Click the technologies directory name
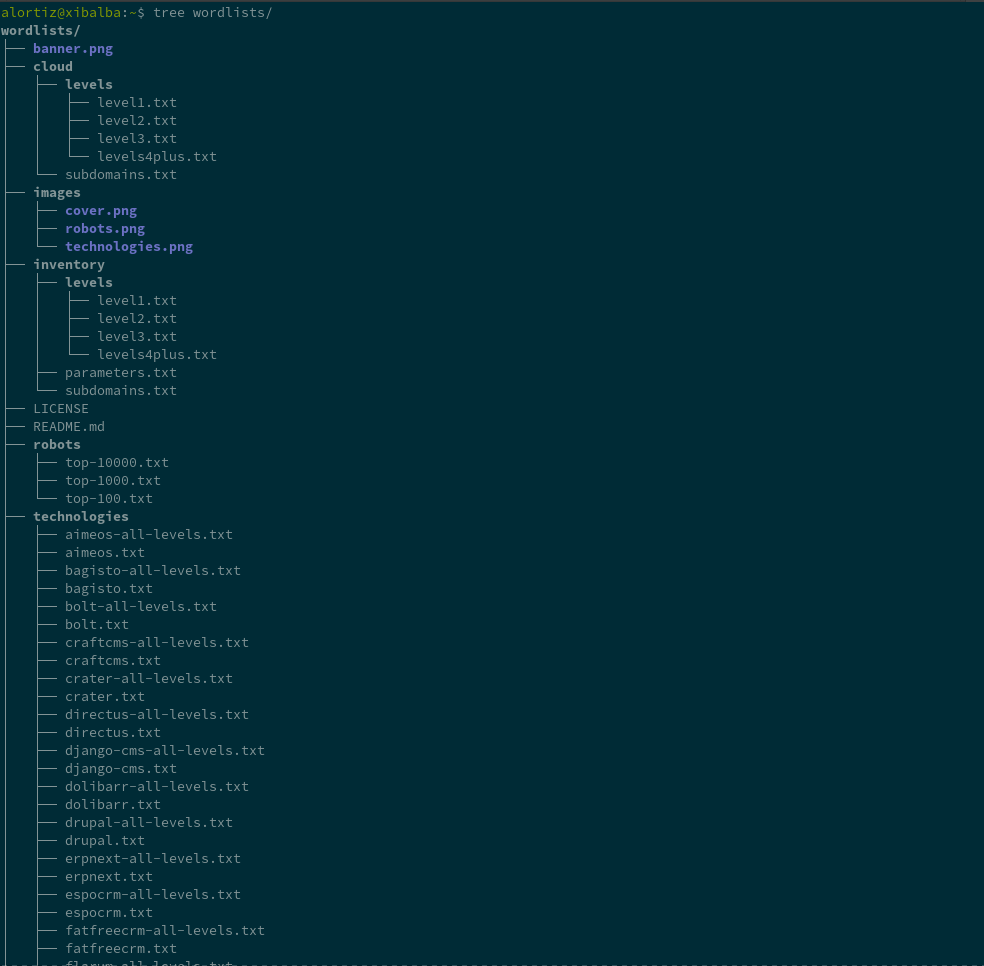 tap(80, 517)
